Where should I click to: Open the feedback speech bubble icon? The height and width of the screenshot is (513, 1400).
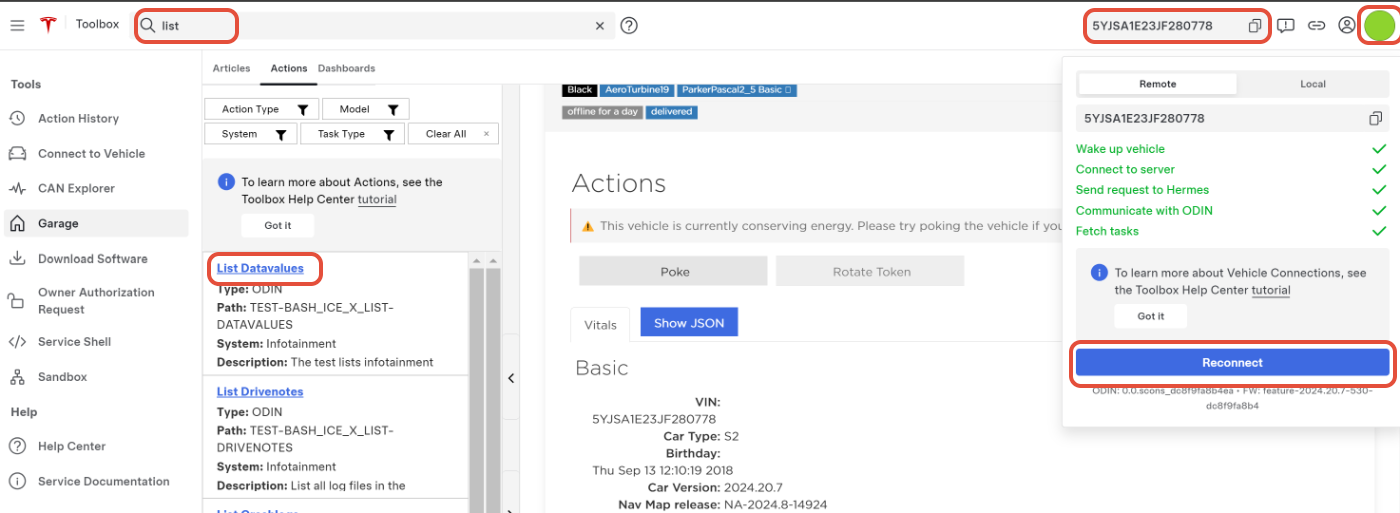[1287, 26]
